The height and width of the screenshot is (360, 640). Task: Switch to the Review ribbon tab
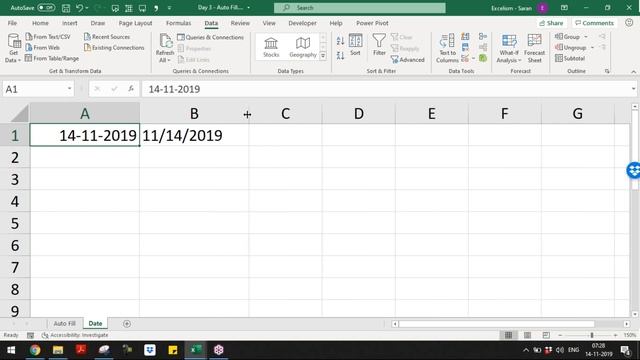coord(240,23)
